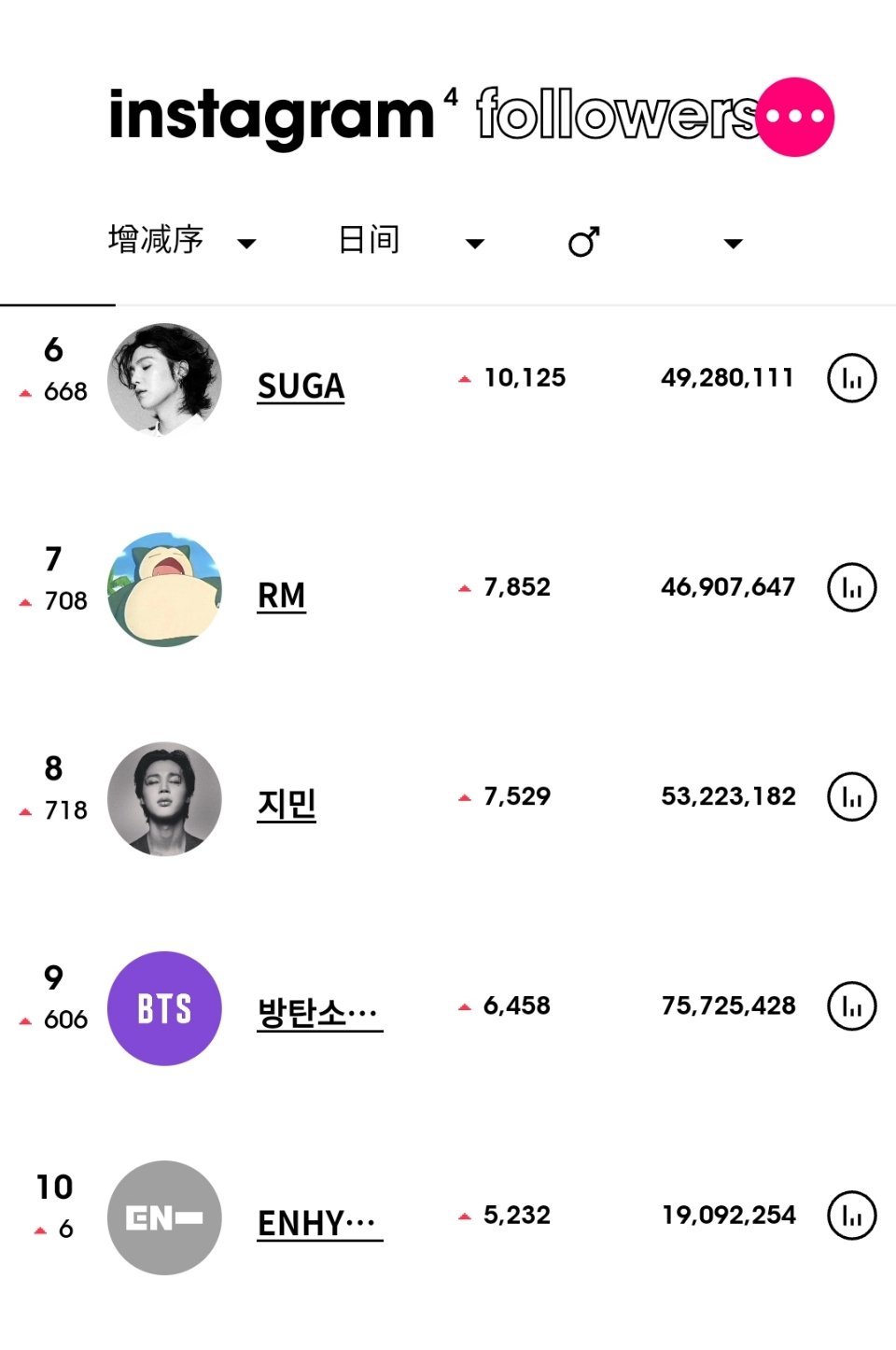896x1350 pixels.
Task: Expand the 日间 period dropdown
Action: 475,244
